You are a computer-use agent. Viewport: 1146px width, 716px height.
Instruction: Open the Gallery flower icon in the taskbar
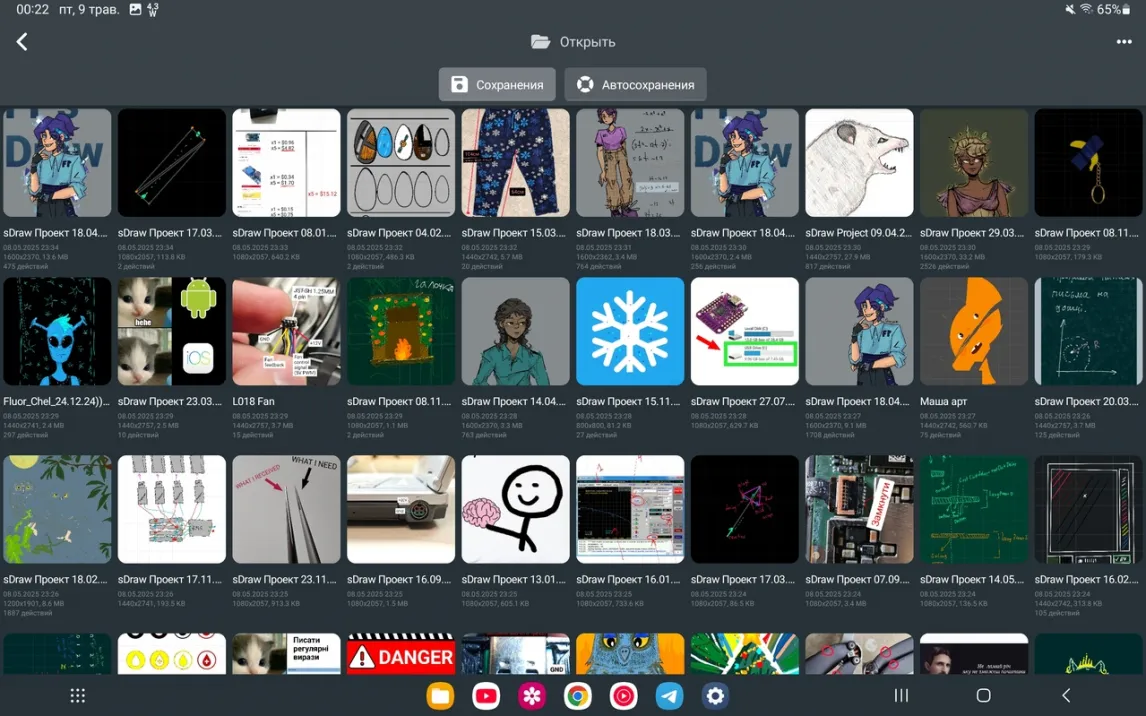point(532,695)
